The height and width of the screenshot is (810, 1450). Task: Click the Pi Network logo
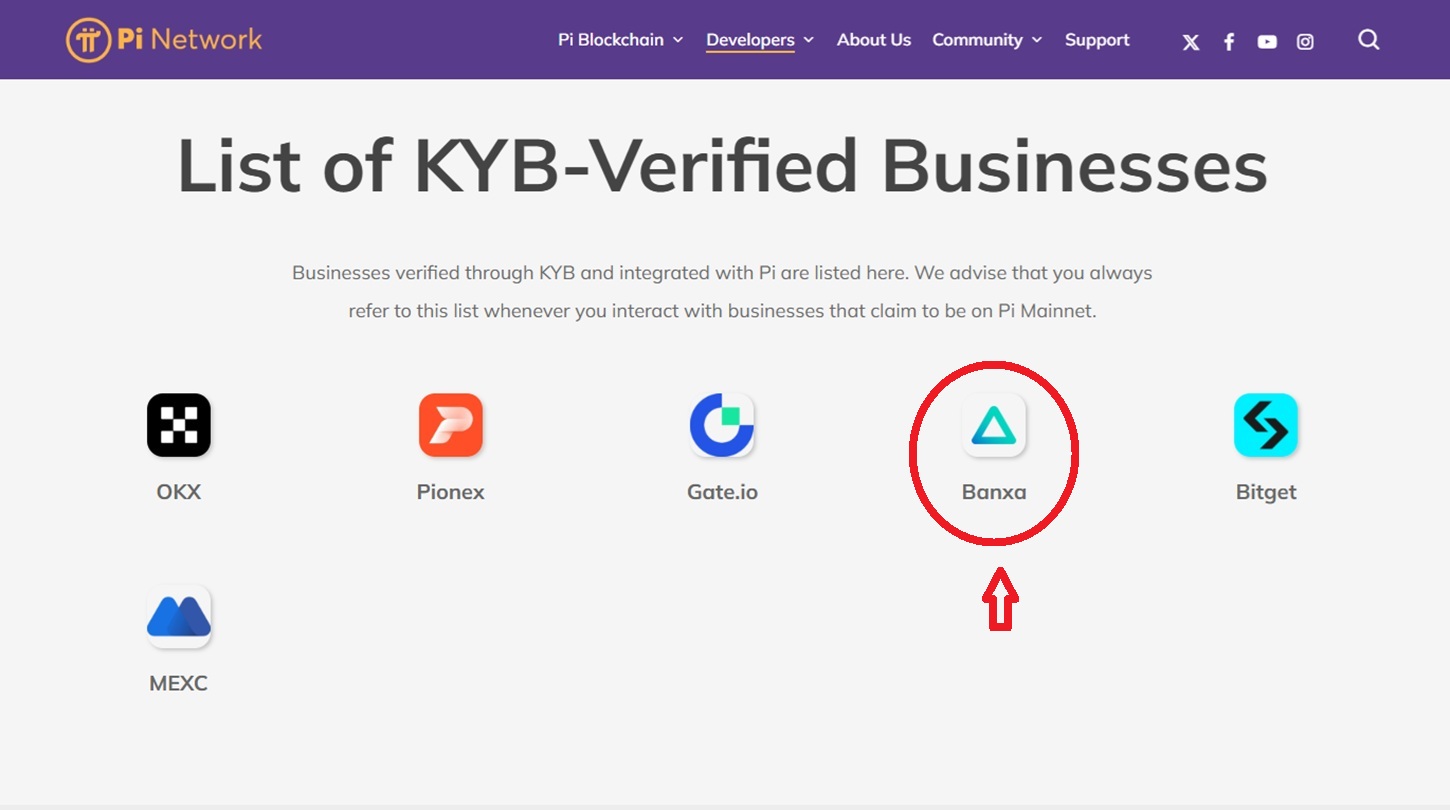click(164, 40)
